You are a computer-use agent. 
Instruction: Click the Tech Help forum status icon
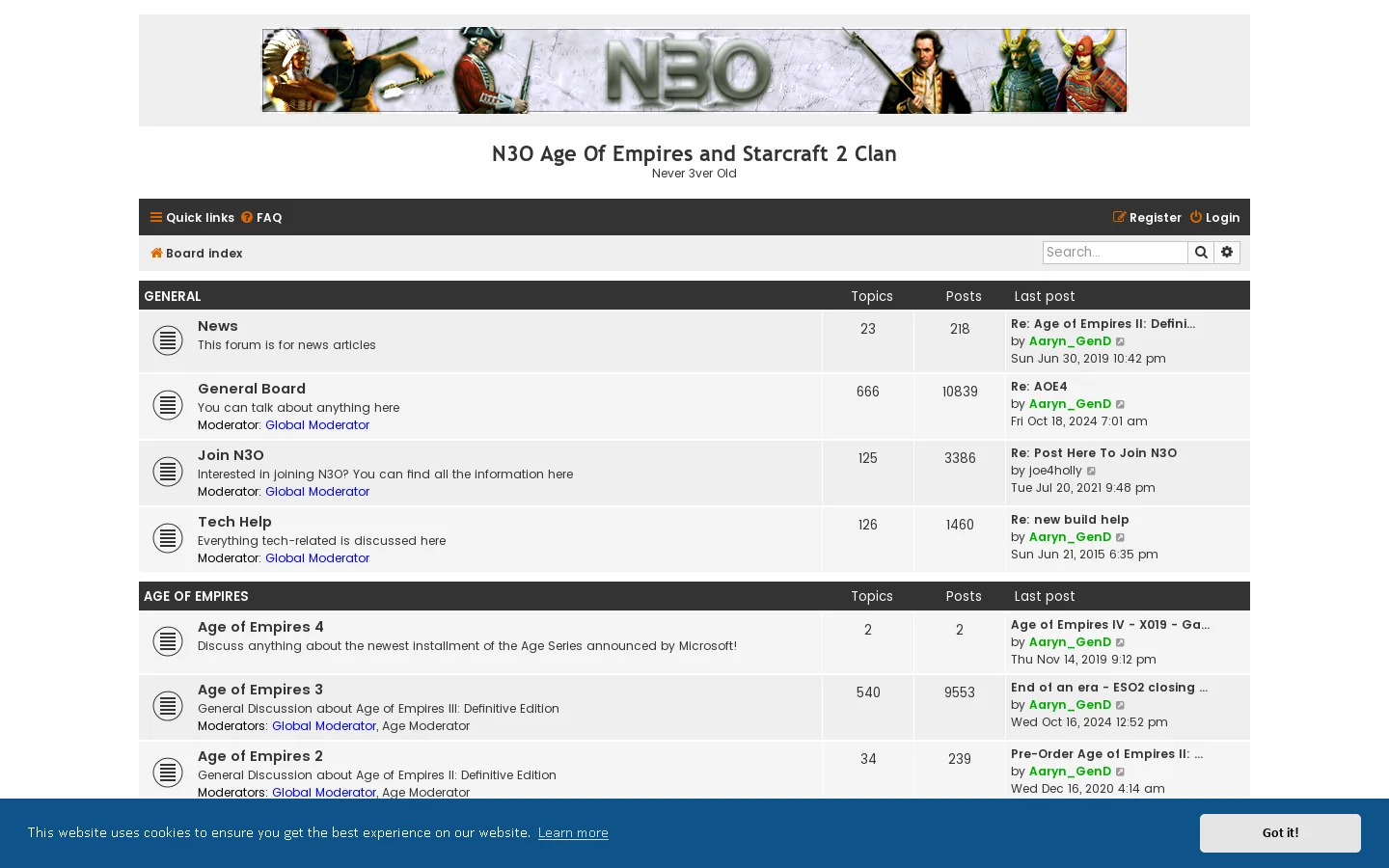click(x=168, y=538)
